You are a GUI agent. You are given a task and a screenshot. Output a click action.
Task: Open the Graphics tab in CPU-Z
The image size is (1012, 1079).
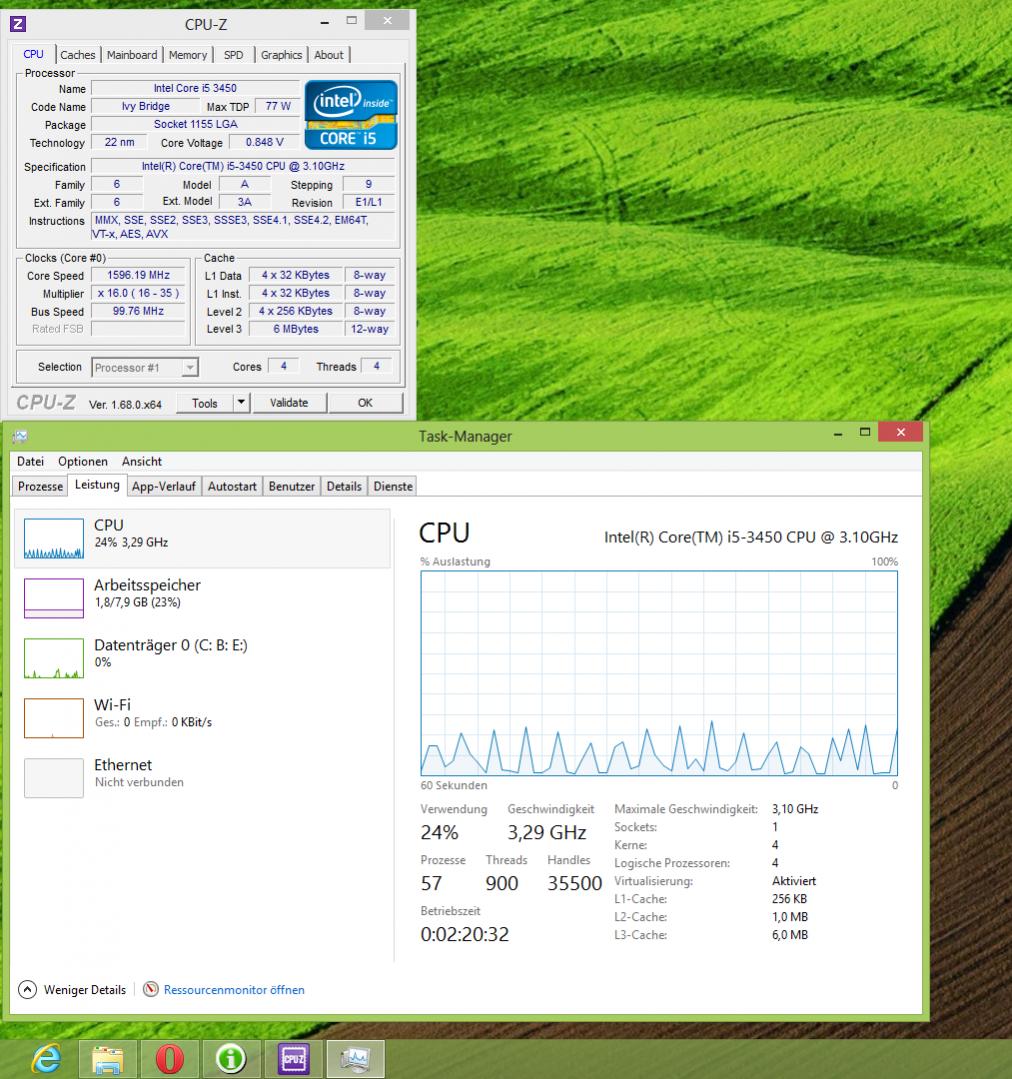pyautogui.click(x=281, y=55)
